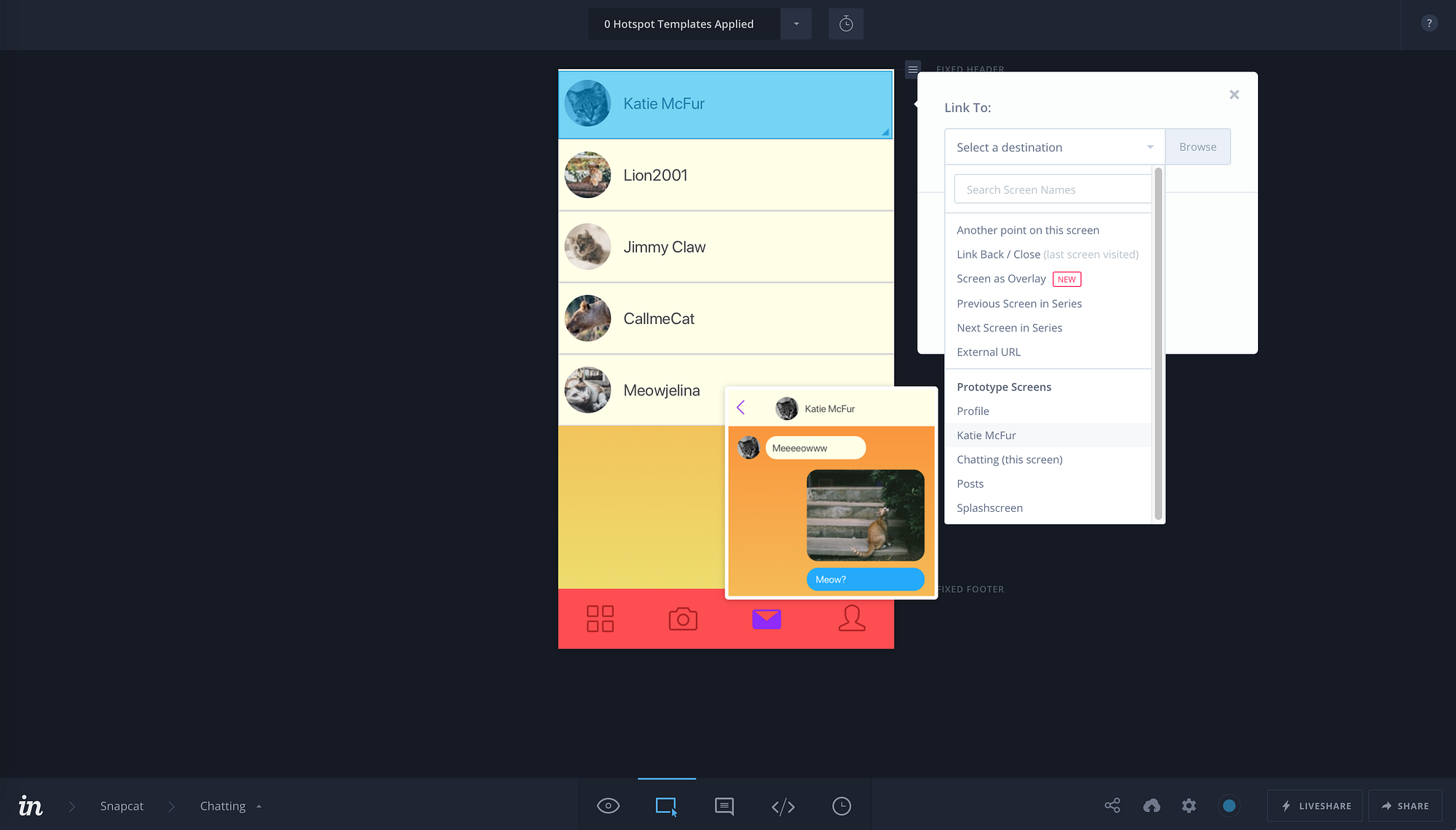Click the workflow share-nodes icon

point(1112,805)
